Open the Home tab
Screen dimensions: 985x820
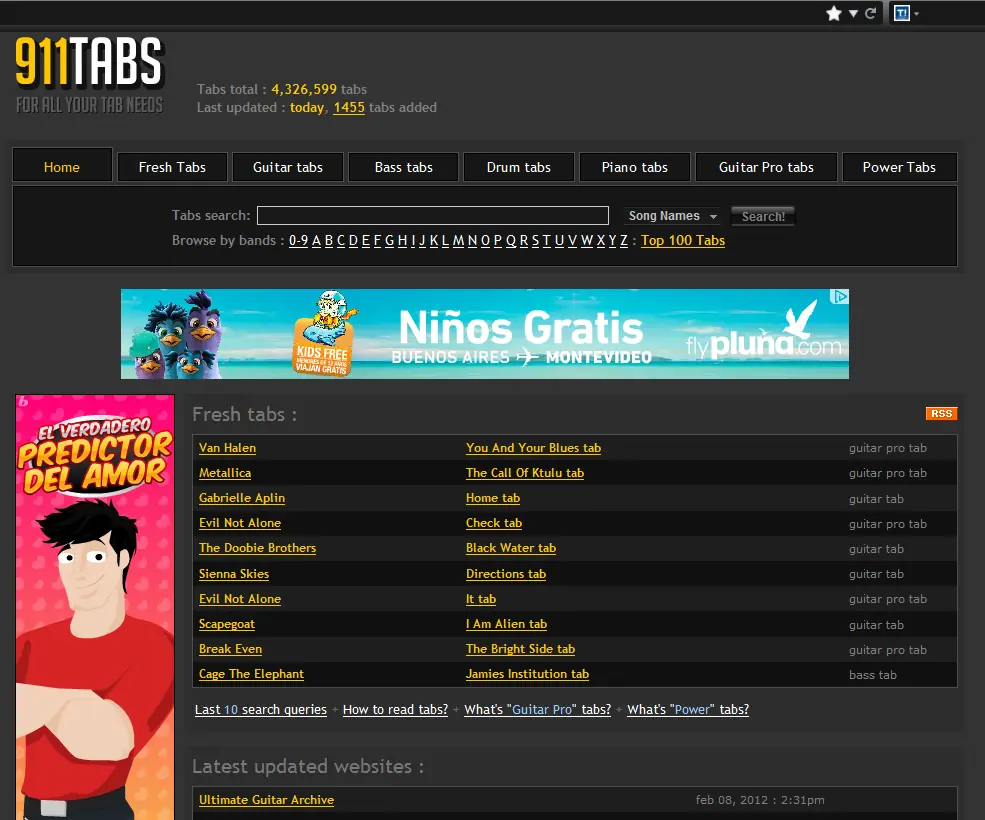tap(62, 167)
